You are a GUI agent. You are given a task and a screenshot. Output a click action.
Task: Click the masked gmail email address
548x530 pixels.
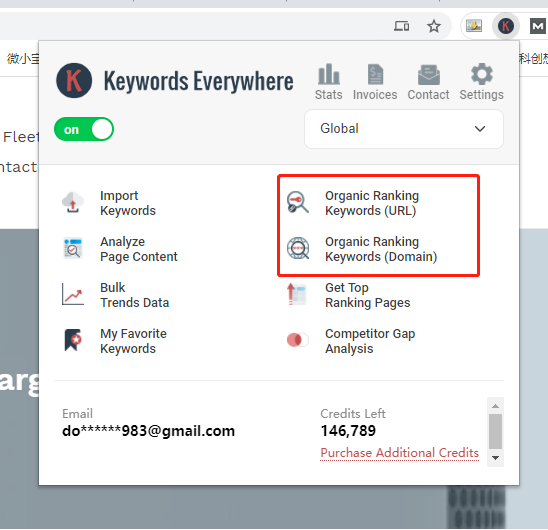(x=148, y=431)
